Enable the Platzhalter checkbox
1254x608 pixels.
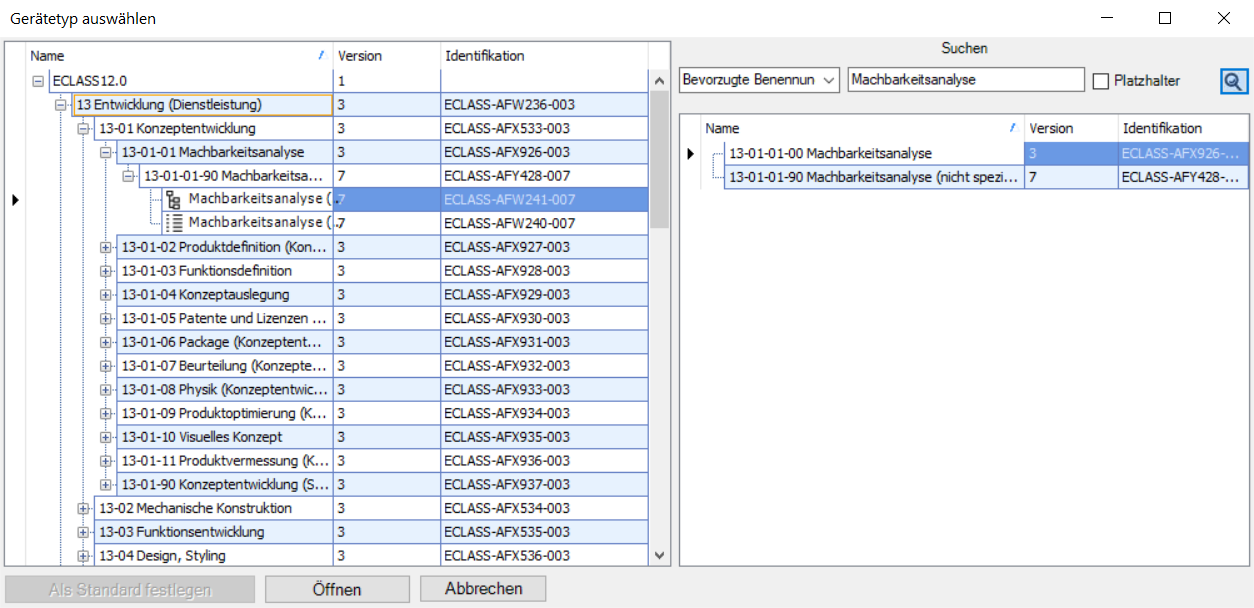tap(1101, 81)
